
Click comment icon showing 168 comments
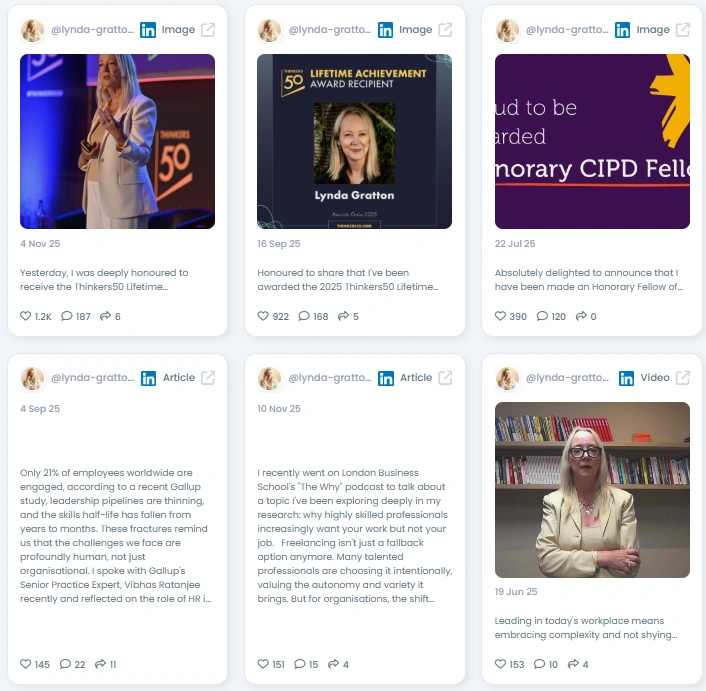click(304, 316)
